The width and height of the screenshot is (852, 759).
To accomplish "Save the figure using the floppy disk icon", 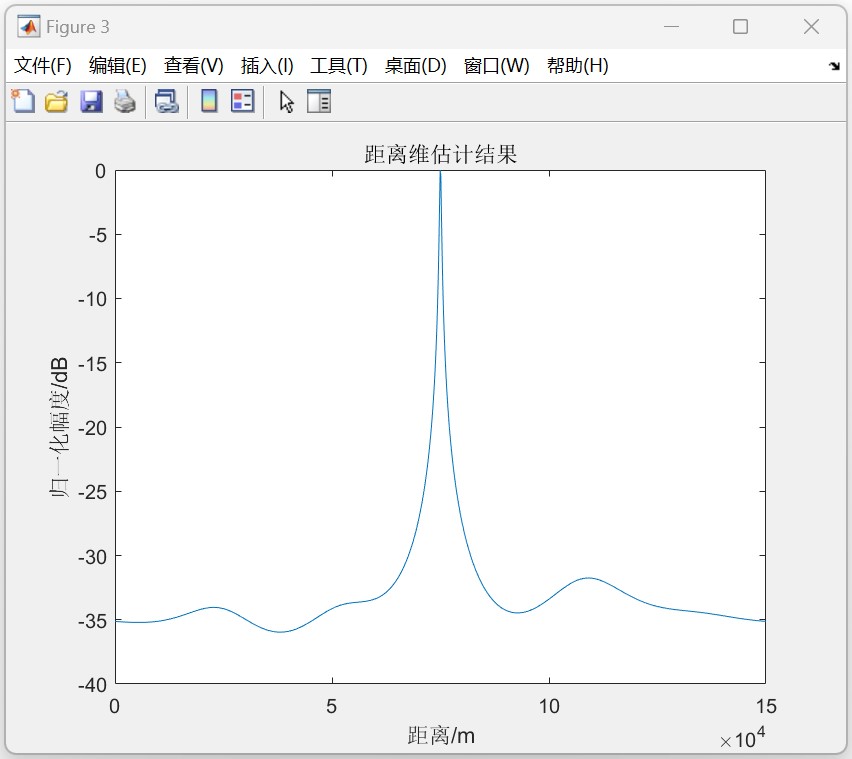I will [x=91, y=101].
